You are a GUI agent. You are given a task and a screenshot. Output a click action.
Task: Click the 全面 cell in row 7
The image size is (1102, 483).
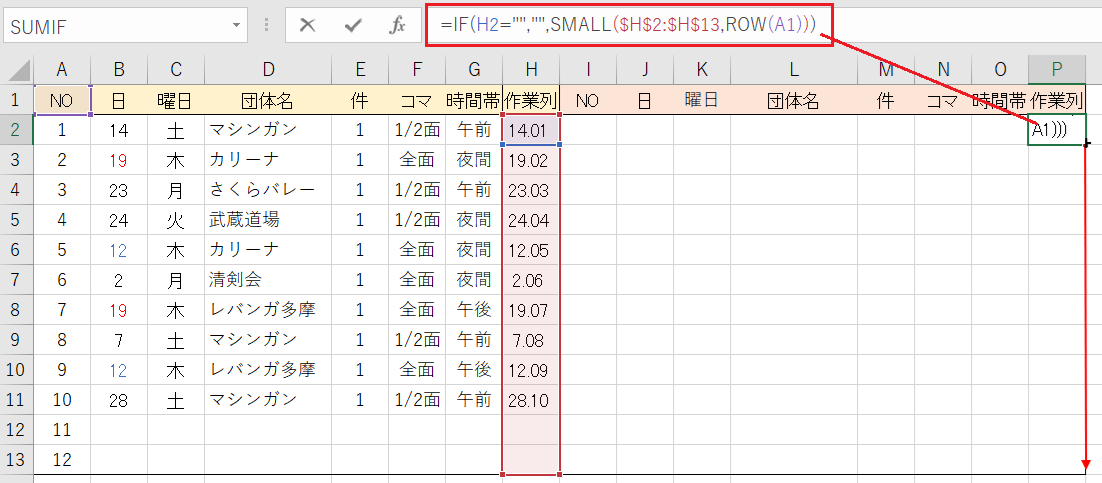pos(417,280)
